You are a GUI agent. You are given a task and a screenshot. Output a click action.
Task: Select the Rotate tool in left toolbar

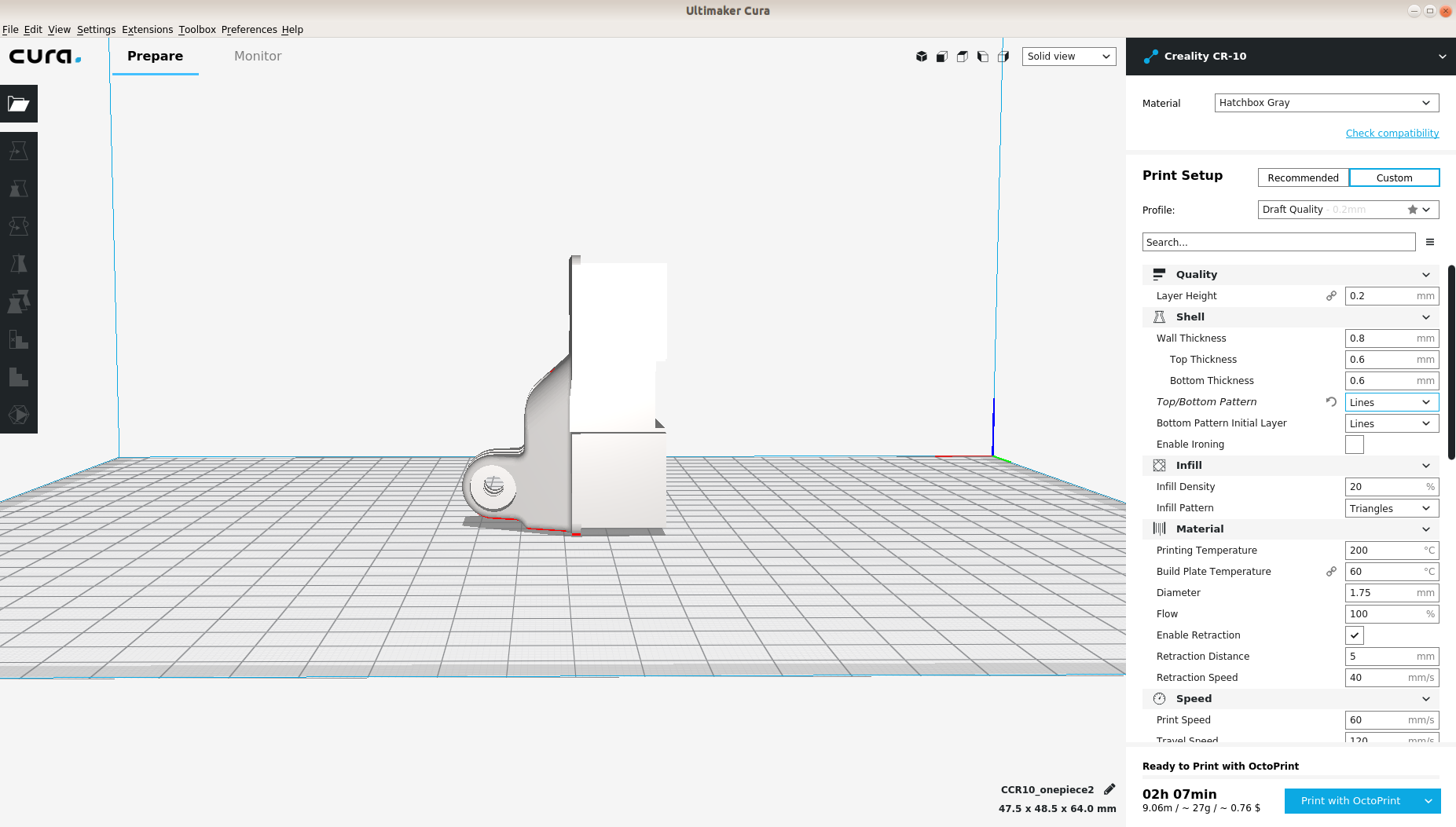[x=19, y=226]
